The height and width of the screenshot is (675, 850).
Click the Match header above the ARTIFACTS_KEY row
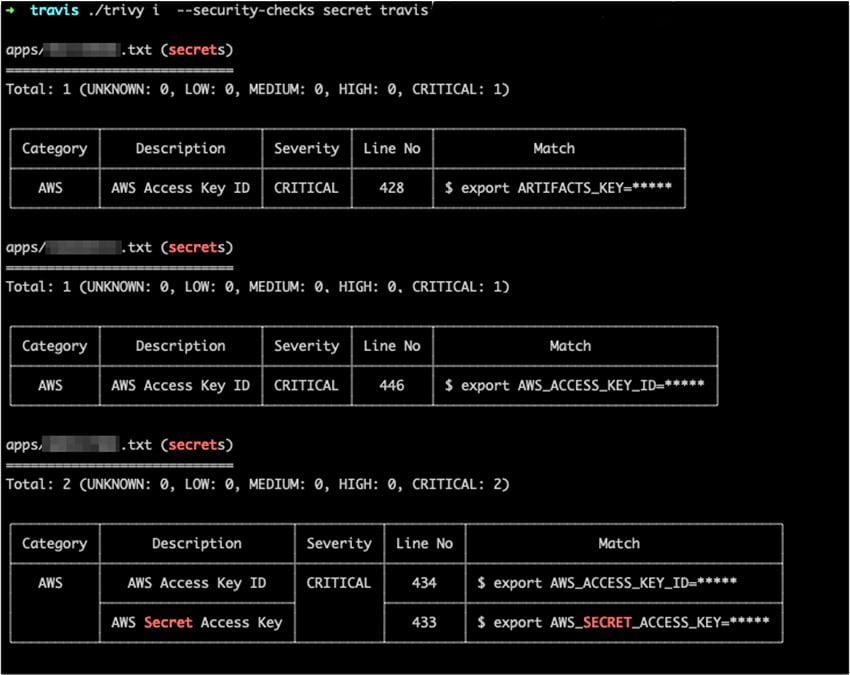click(x=554, y=148)
